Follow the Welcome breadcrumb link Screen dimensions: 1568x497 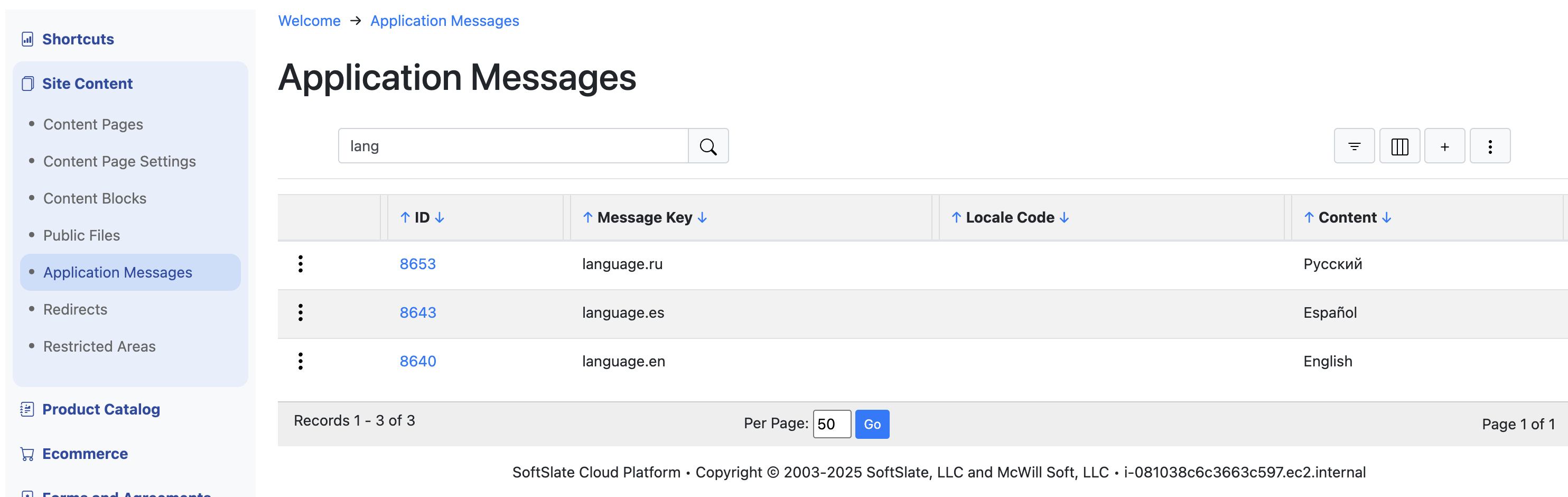point(309,21)
